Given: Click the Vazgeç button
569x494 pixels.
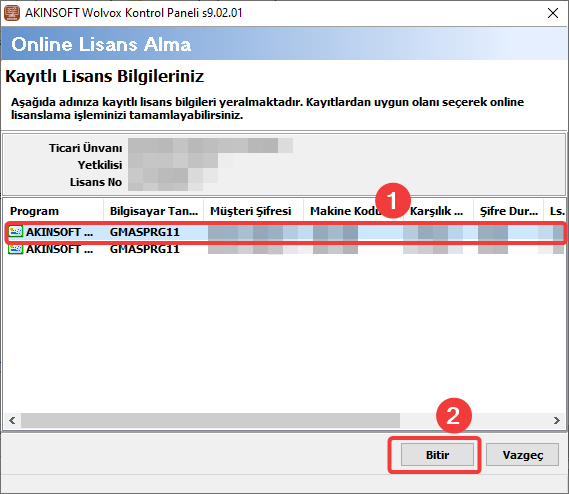Looking at the screenshot, I should (522, 454).
